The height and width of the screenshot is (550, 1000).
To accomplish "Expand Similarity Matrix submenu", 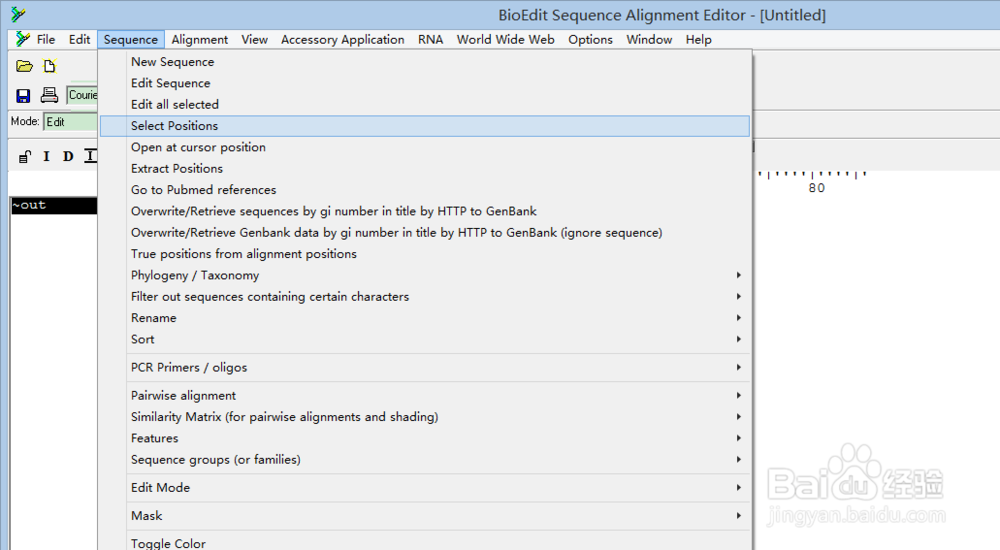I will pyautogui.click(x=425, y=417).
